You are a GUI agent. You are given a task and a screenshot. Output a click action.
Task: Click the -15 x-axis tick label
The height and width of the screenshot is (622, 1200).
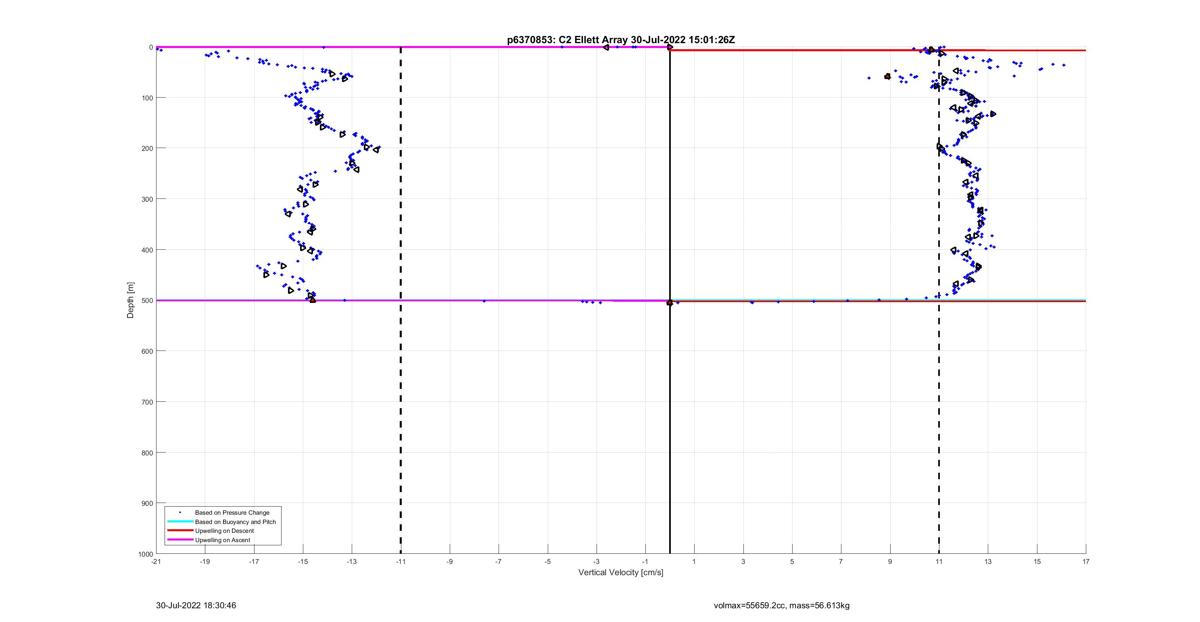pyautogui.click(x=303, y=561)
